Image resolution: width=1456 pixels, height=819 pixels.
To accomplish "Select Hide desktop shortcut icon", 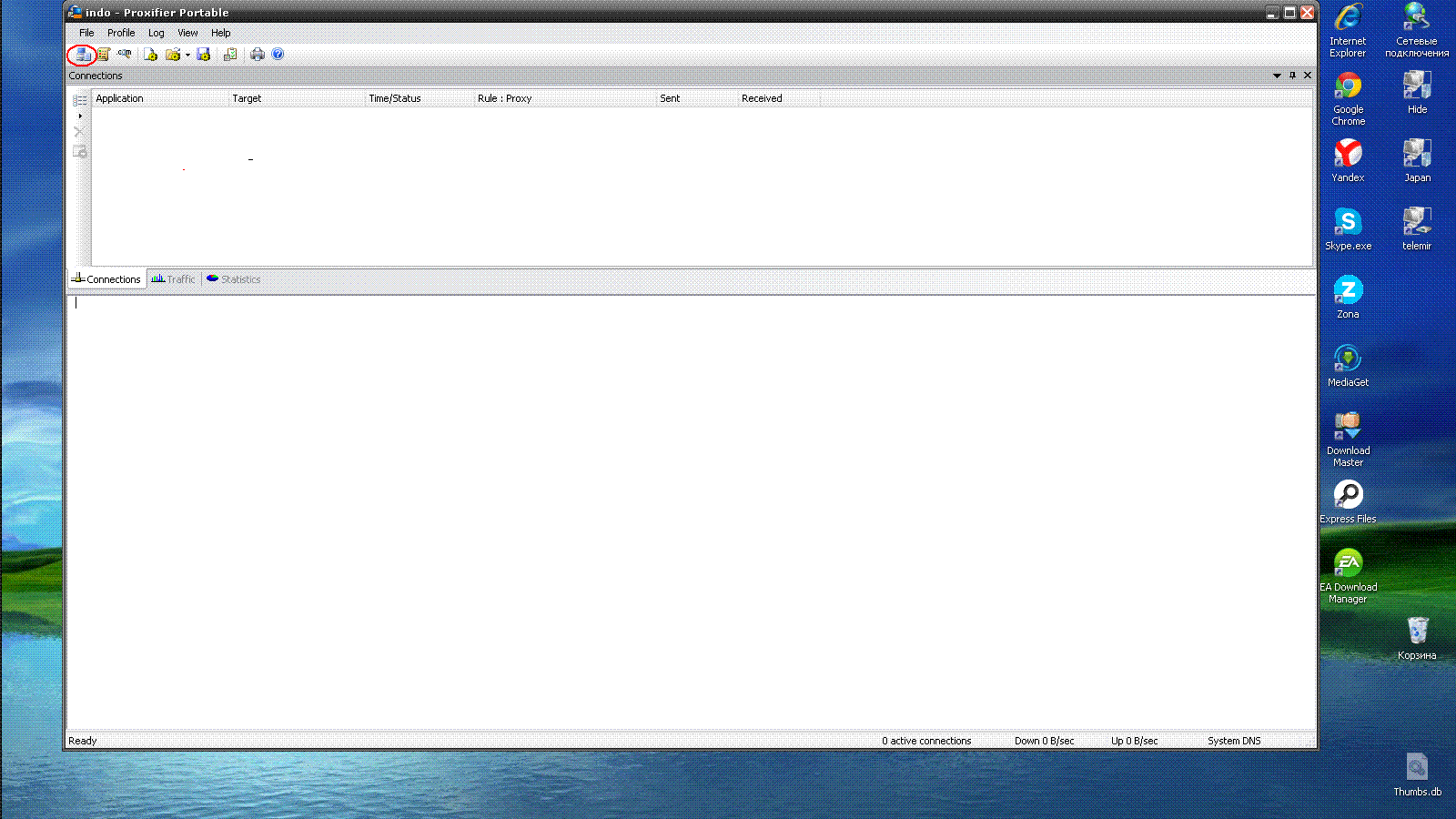I will point(1417,92).
